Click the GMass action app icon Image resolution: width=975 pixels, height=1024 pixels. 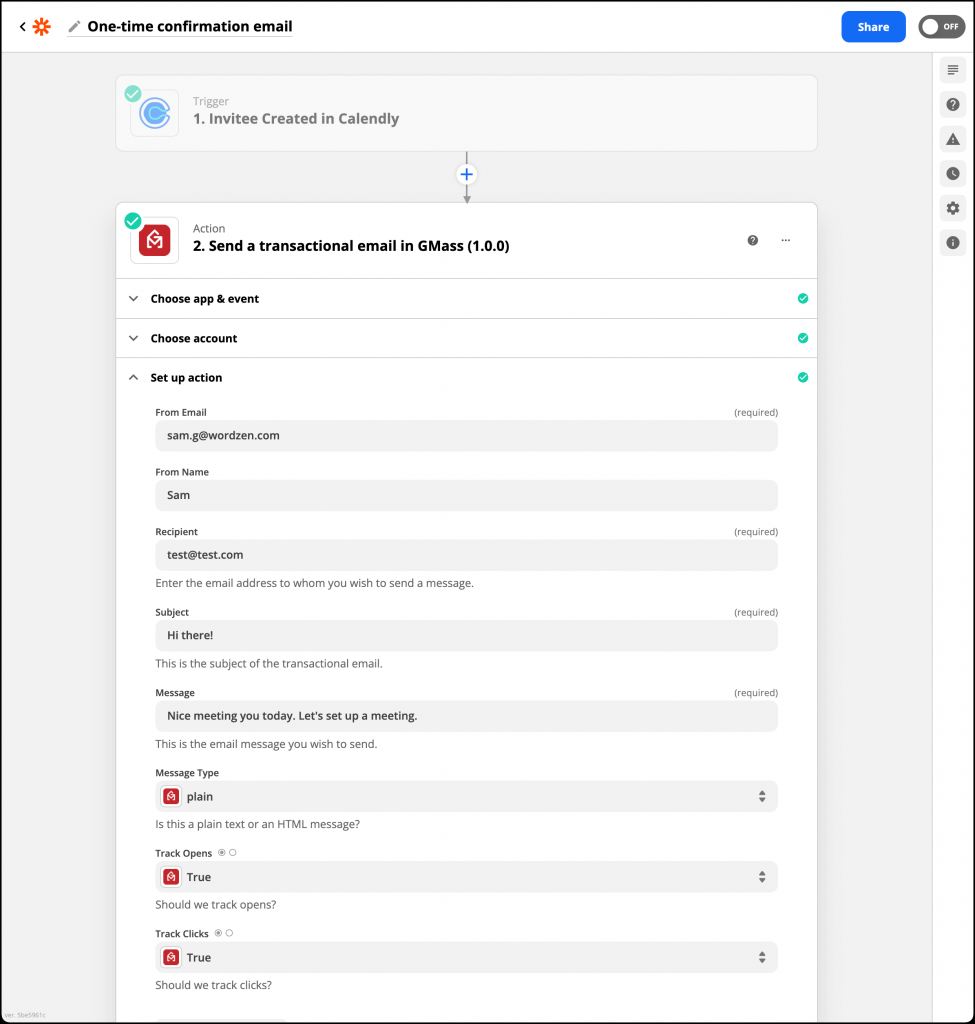pyautogui.click(x=154, y=240)
